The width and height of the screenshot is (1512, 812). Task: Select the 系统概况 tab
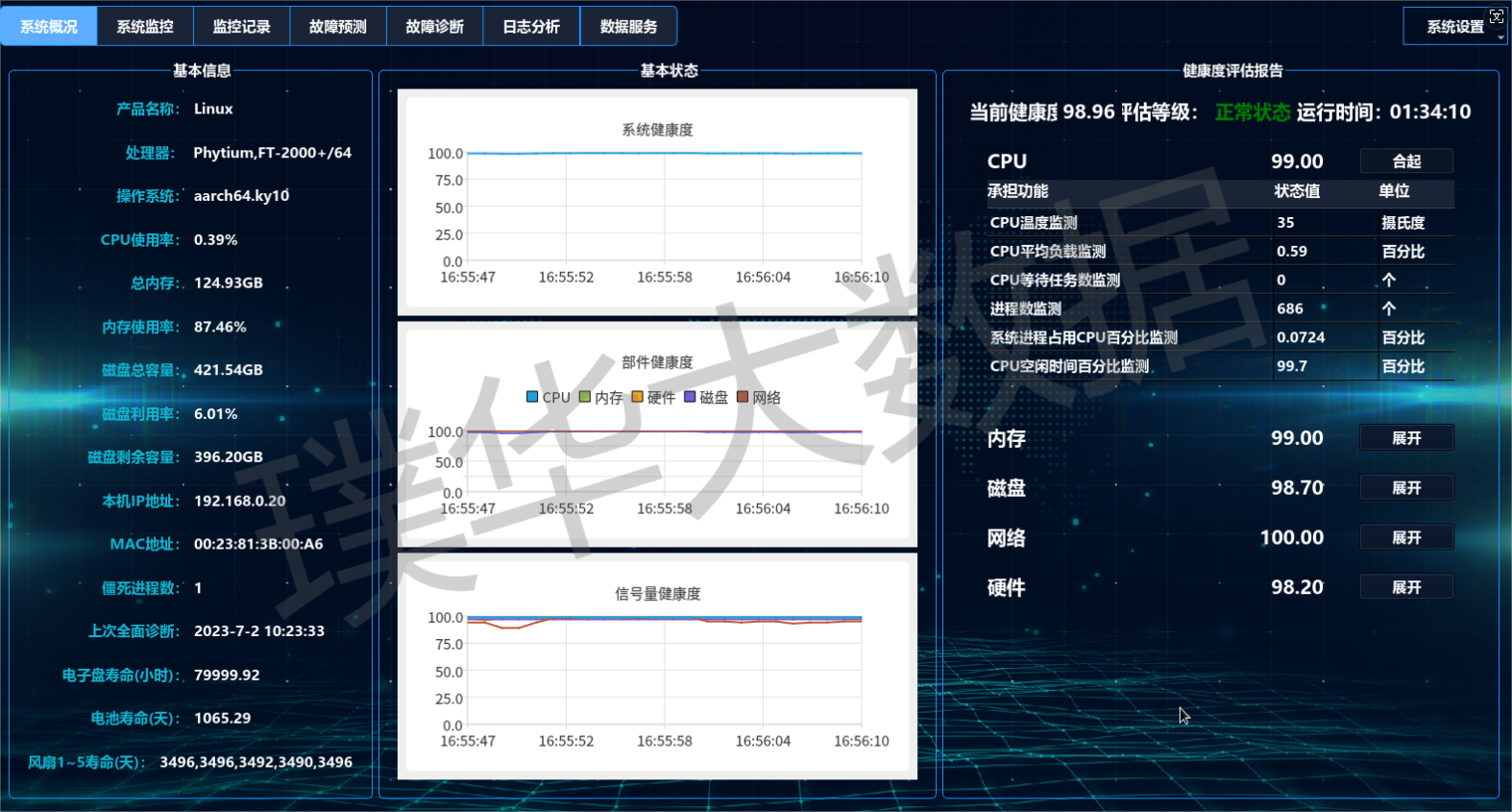[49, 26]
